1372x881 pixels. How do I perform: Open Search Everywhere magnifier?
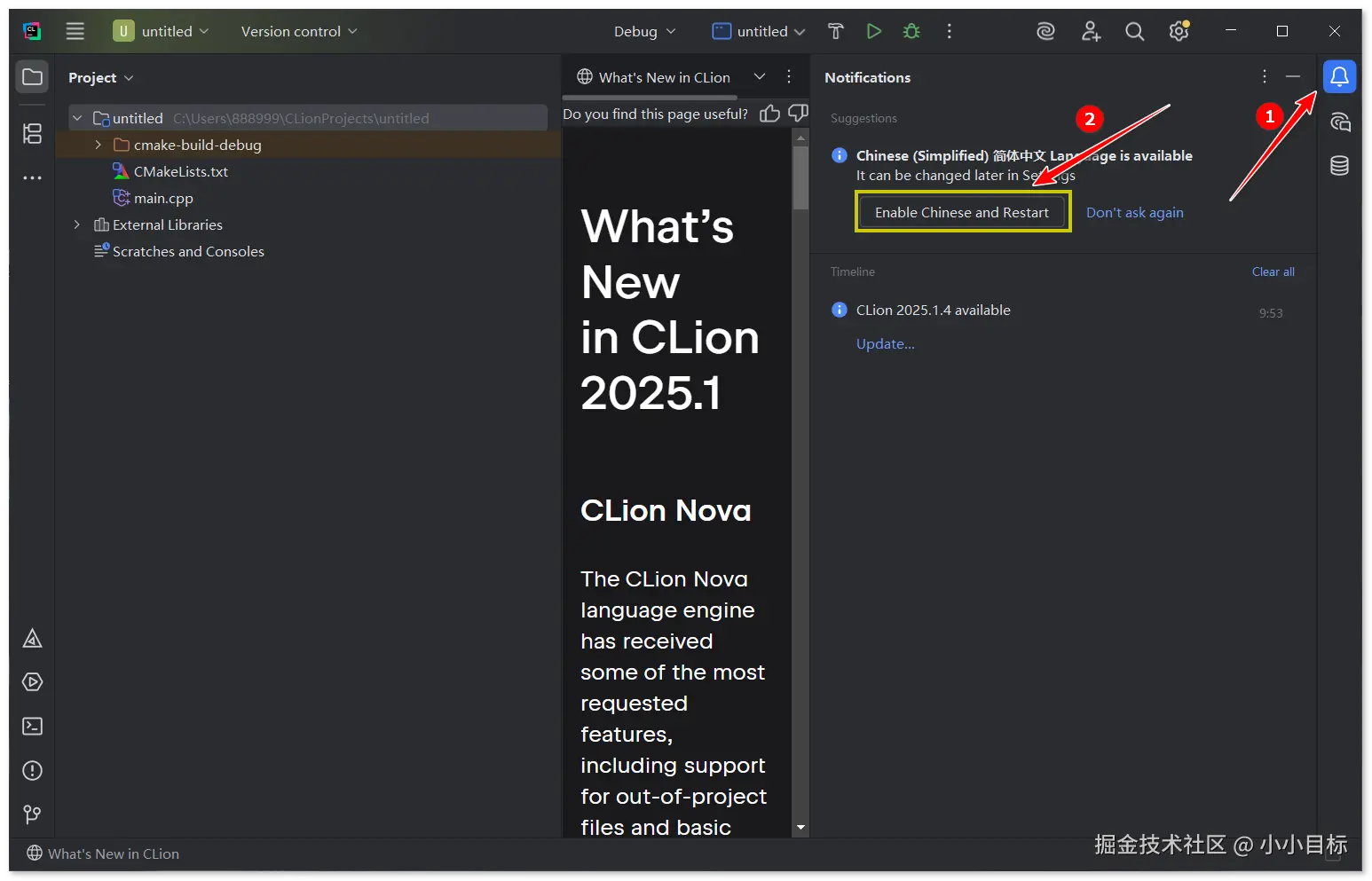pyautogui.click(x=1134, y=31)
